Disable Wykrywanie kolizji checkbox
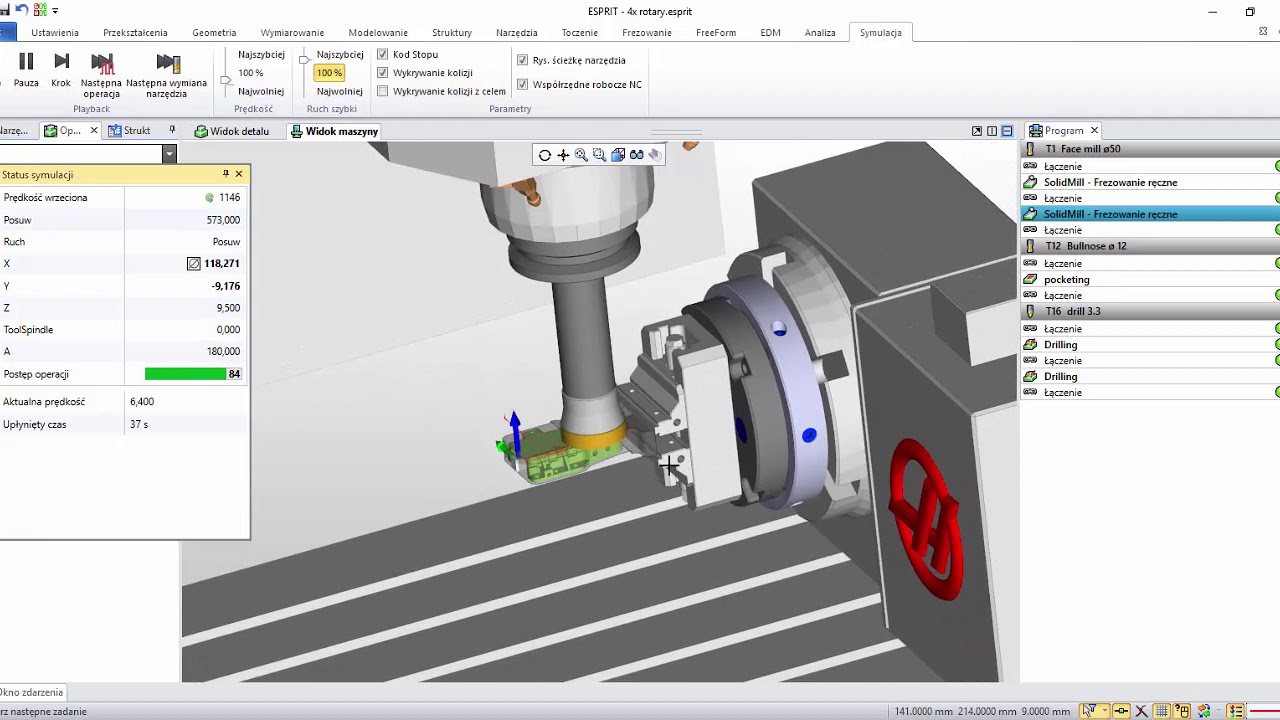Screen dimensions: 1280x720 (x=383, y=72)
